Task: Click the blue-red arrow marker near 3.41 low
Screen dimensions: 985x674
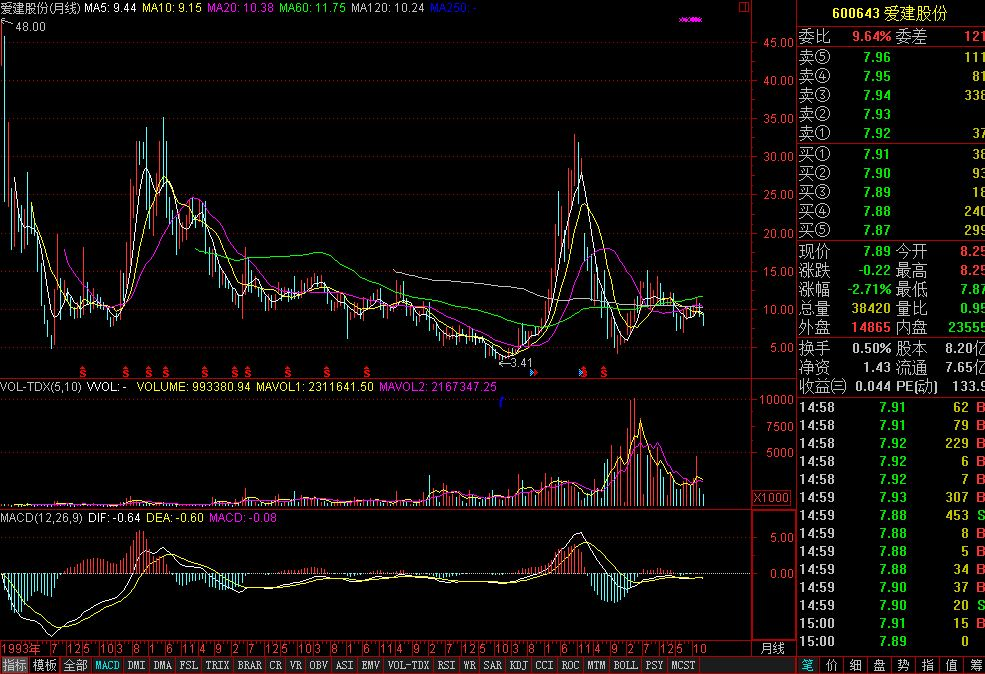Action: click(x=533, y=372)
